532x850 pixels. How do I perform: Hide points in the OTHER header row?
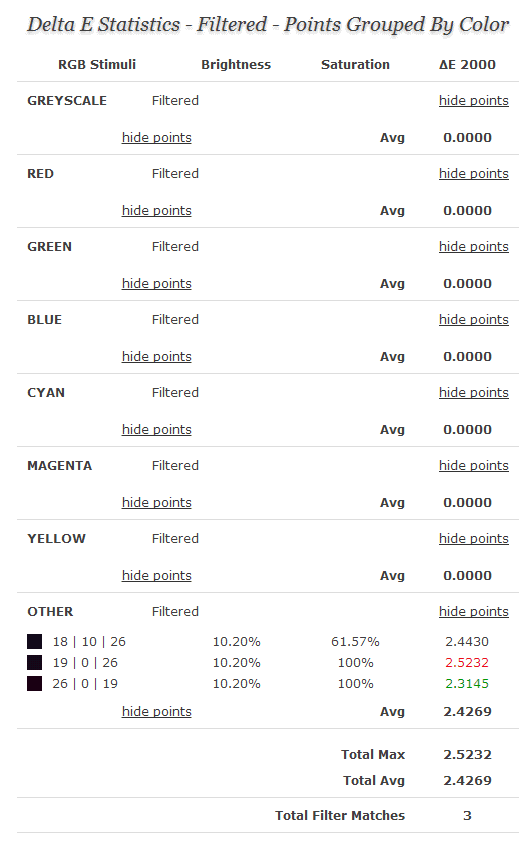(473, 611)
